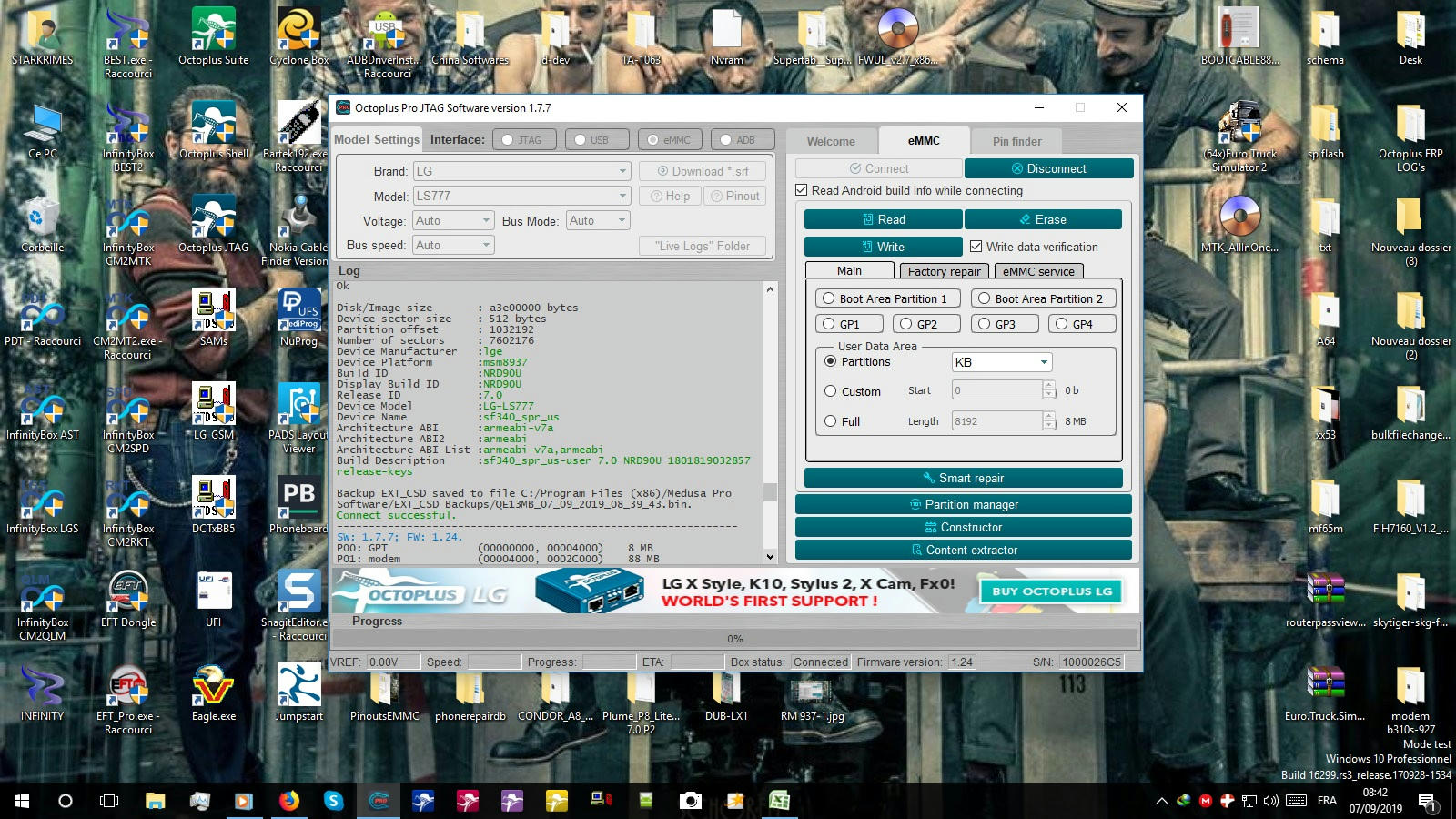This screenshot has height=819, width=1456.
Task: Open InfinityBox BEST2 desktop icon
Action: [x=128, y=136]
